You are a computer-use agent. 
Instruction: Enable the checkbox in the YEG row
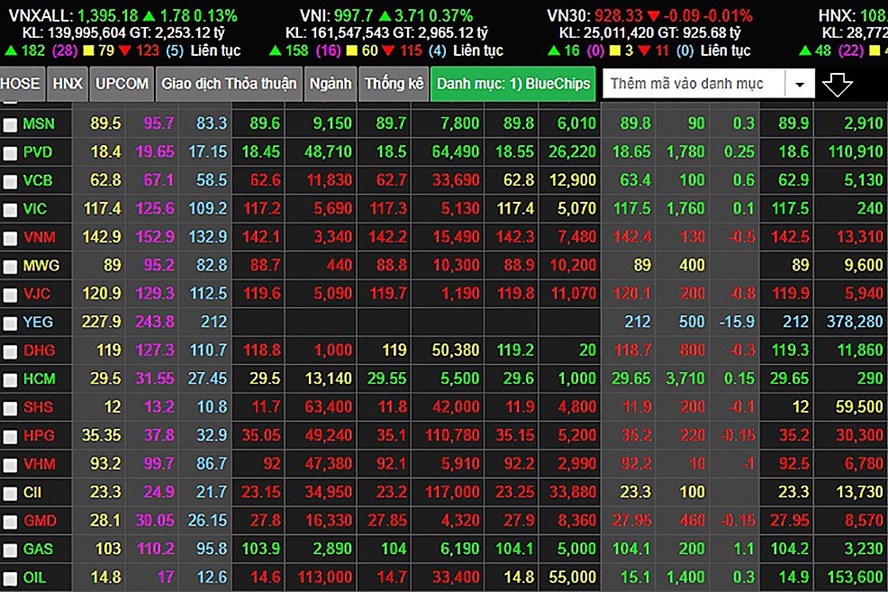pos(10,324)
